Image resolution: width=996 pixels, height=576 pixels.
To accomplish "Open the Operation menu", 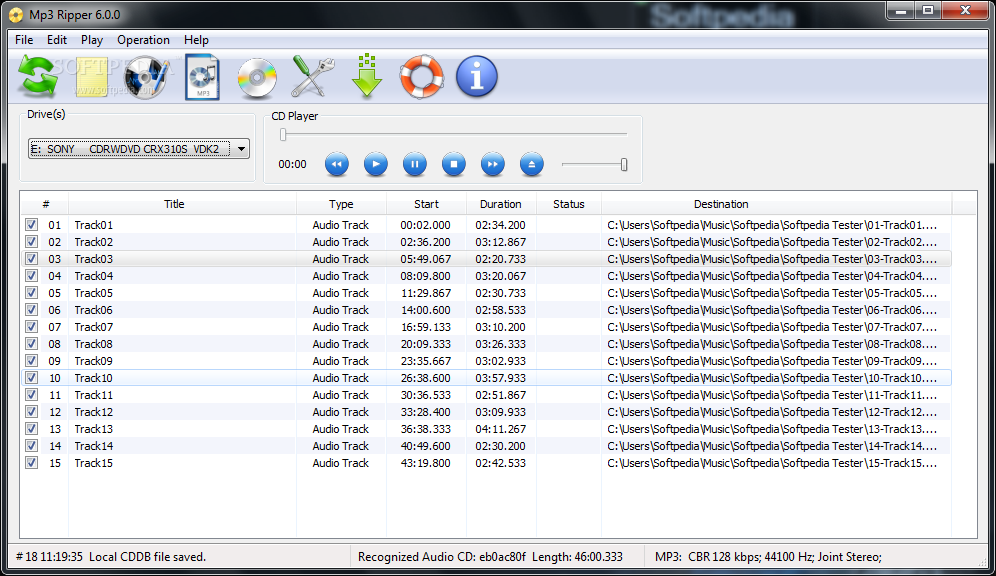I will point(143,40).
